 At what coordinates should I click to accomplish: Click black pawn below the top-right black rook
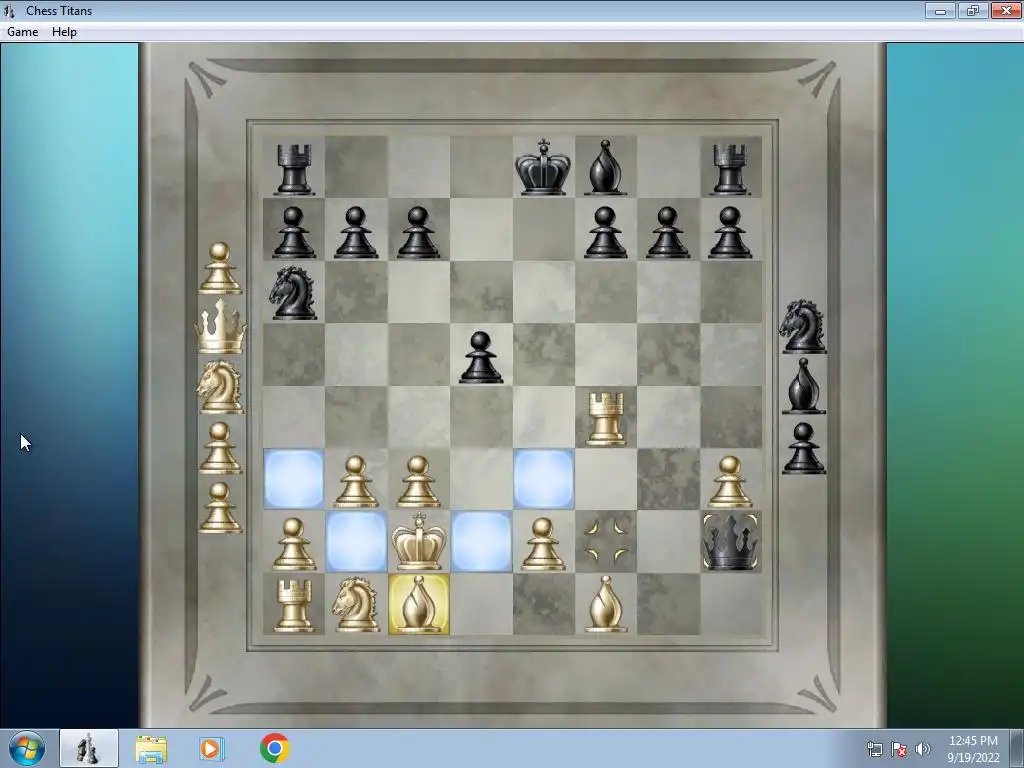(x=729, y=232)
